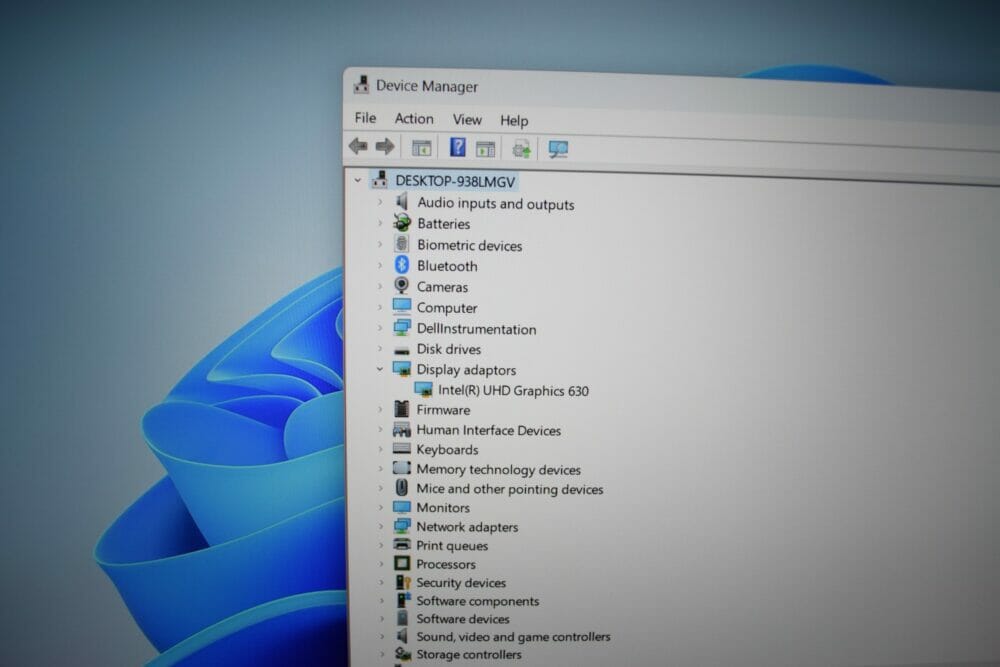Image resolution: width=1000 pixels, height=667 pixels.
Task: Collapse the DESKTOP-938LMGV root node
Action: click(358, 180)
